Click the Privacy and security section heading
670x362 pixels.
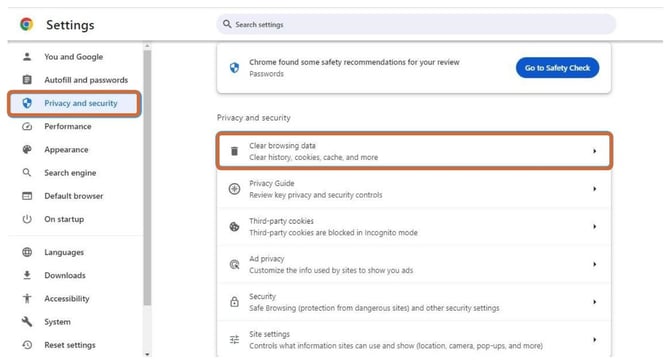(253, 118)
